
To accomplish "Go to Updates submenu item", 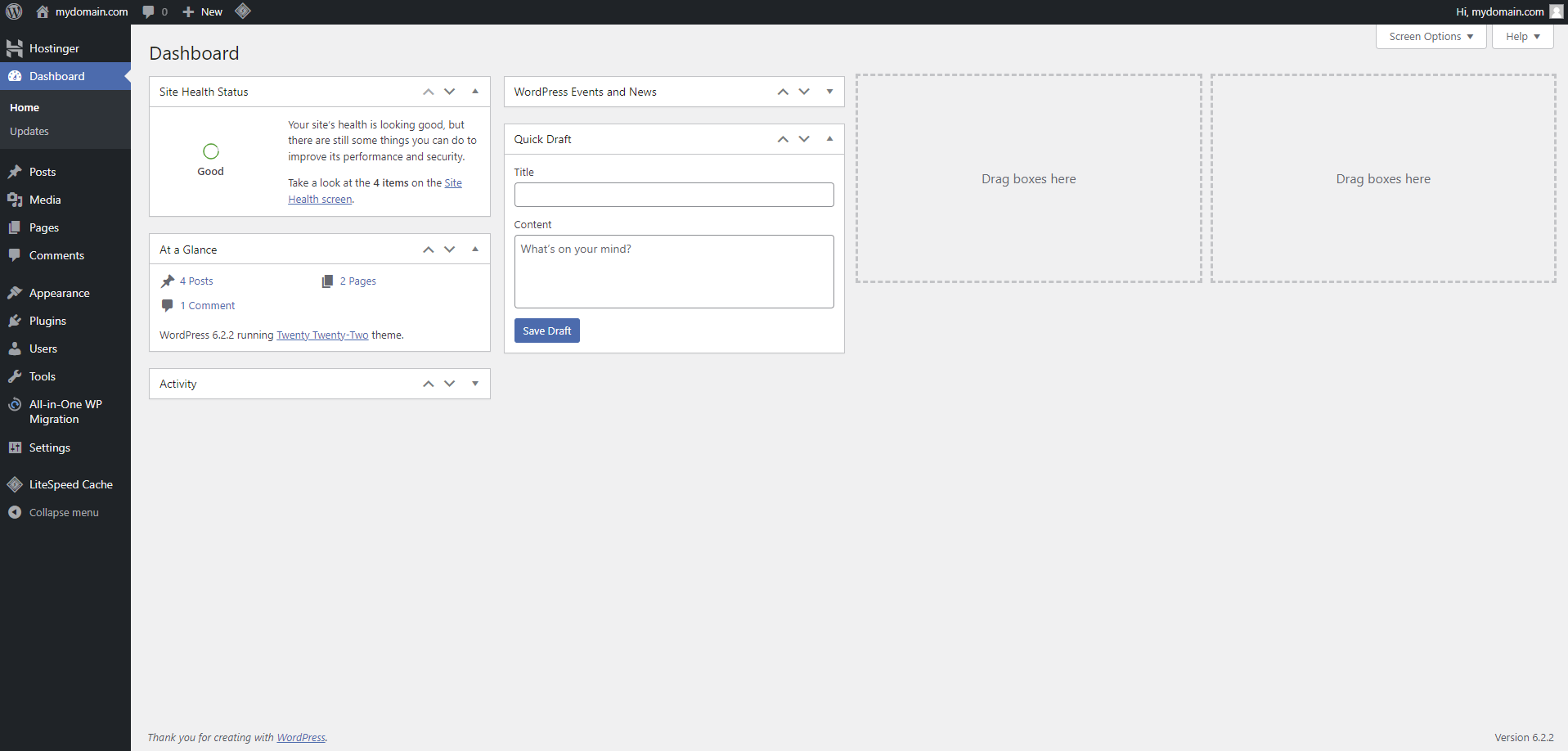I will (29, 131).
